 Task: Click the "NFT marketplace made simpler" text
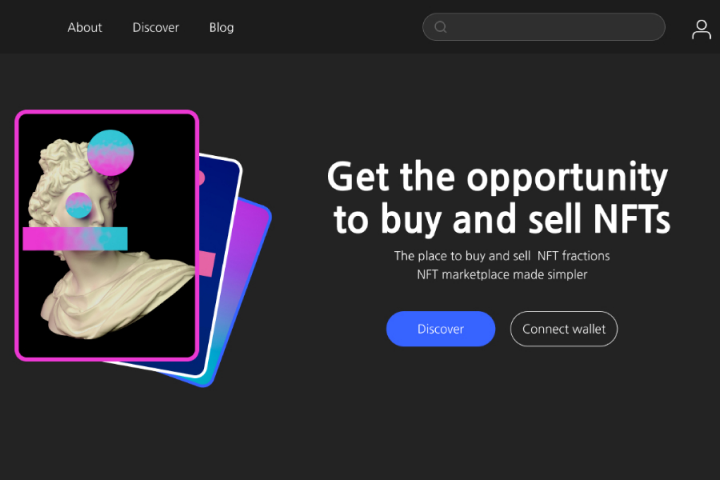click(x=502, y=275)
